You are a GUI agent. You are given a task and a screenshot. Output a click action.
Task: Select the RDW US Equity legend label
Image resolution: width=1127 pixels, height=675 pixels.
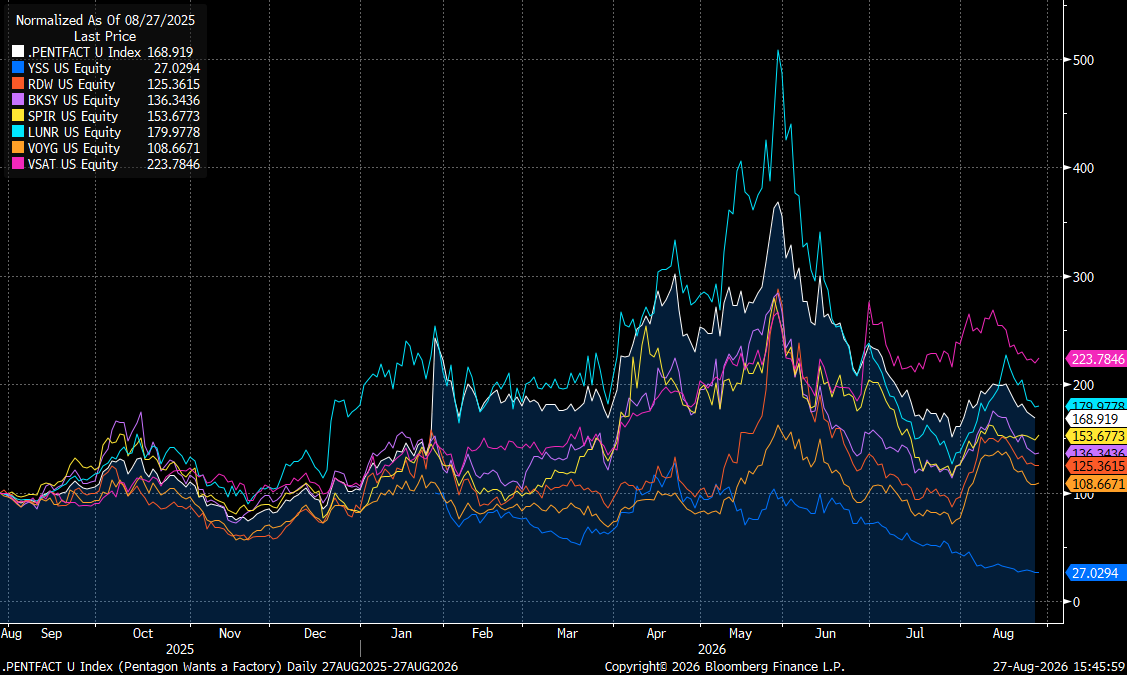(71, 84)
